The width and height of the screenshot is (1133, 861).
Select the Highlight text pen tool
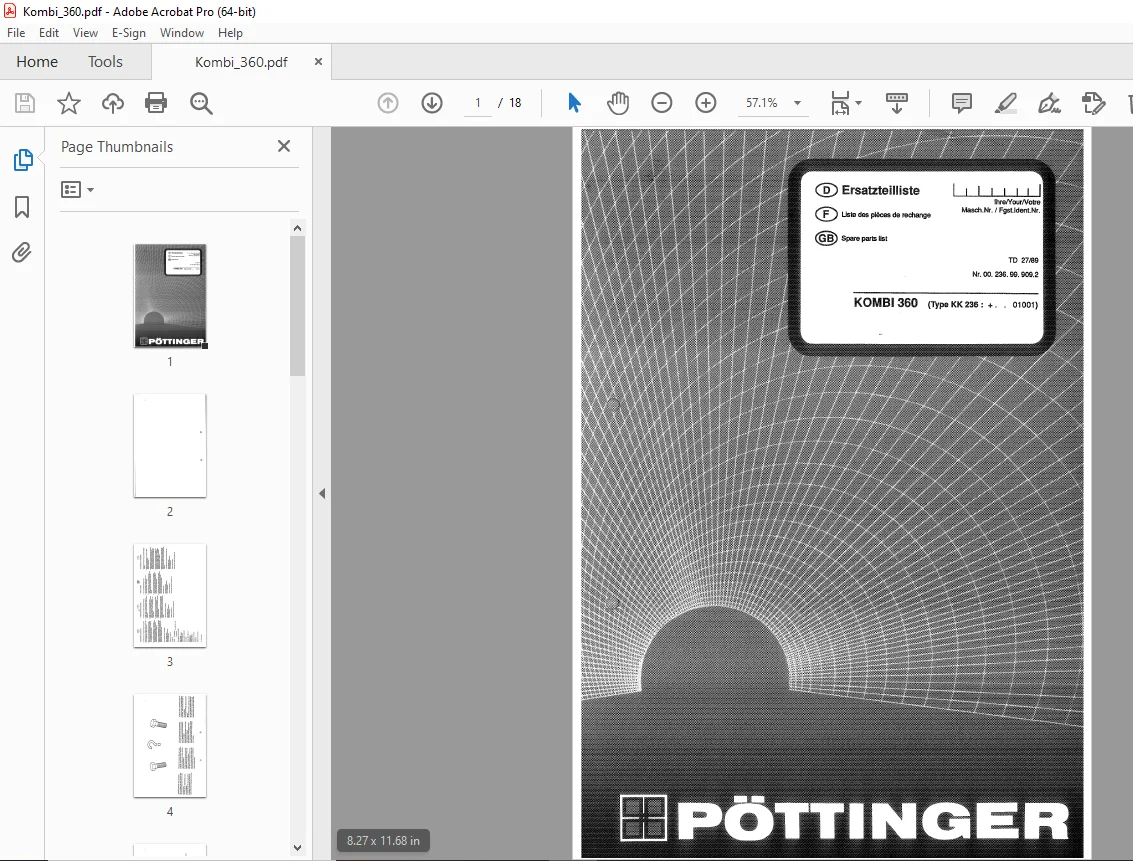(x=1006, y=103)
